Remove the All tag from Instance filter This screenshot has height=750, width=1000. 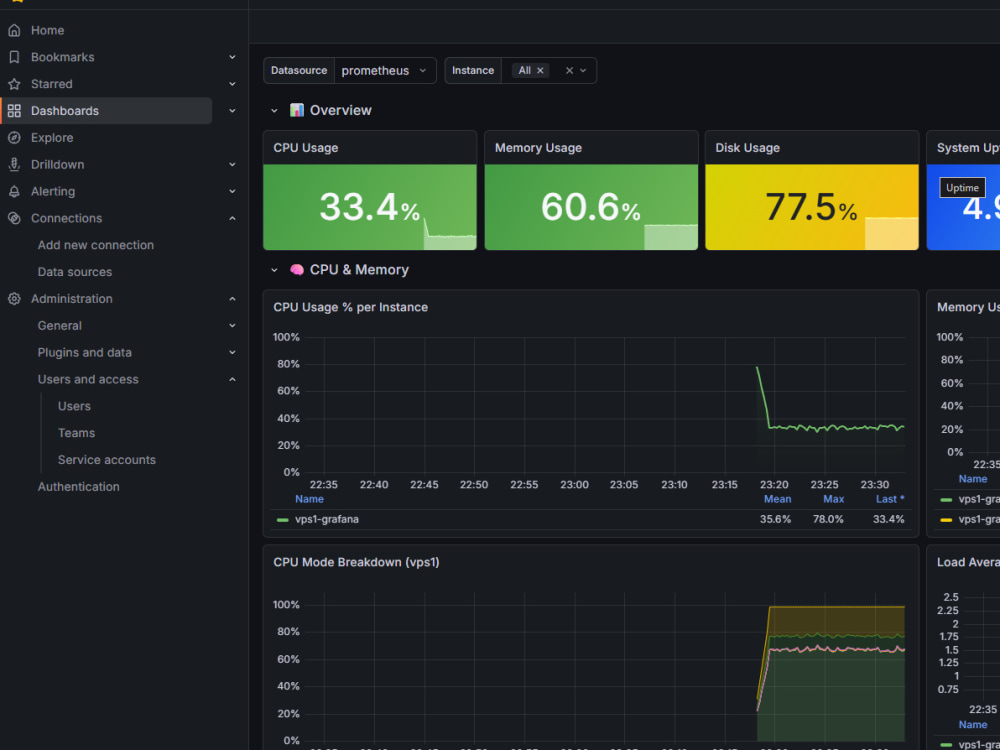540,71
